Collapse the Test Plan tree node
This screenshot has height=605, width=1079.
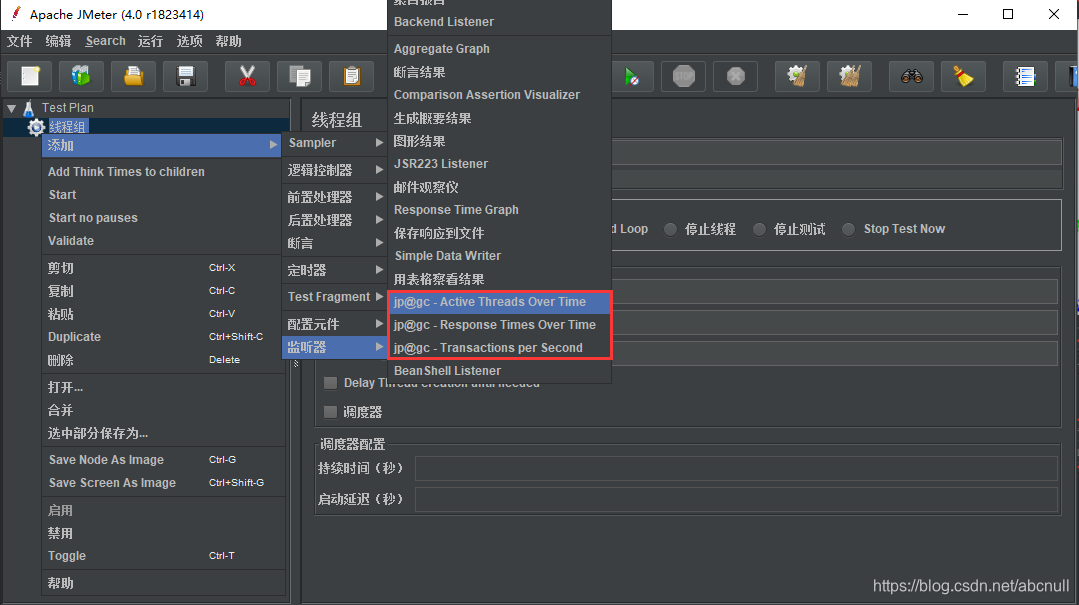[12, 108]
